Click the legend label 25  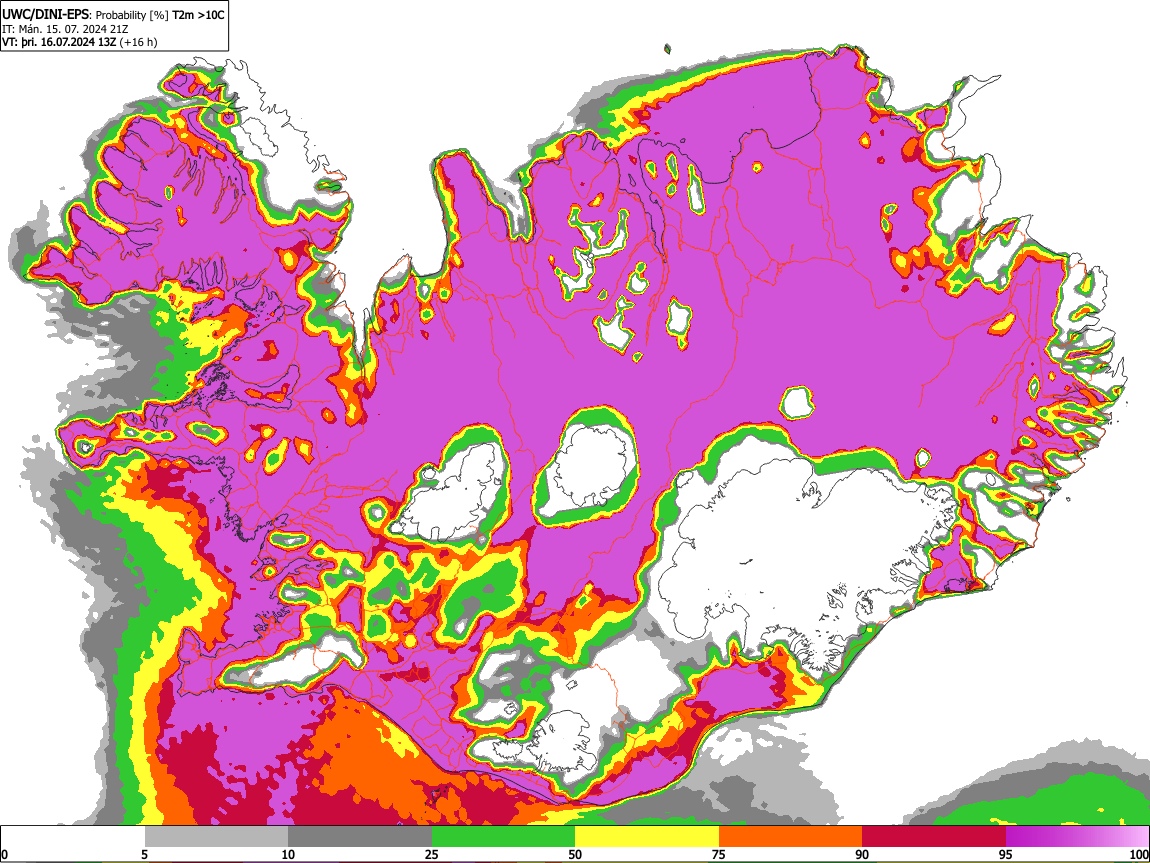pos(431,854)
